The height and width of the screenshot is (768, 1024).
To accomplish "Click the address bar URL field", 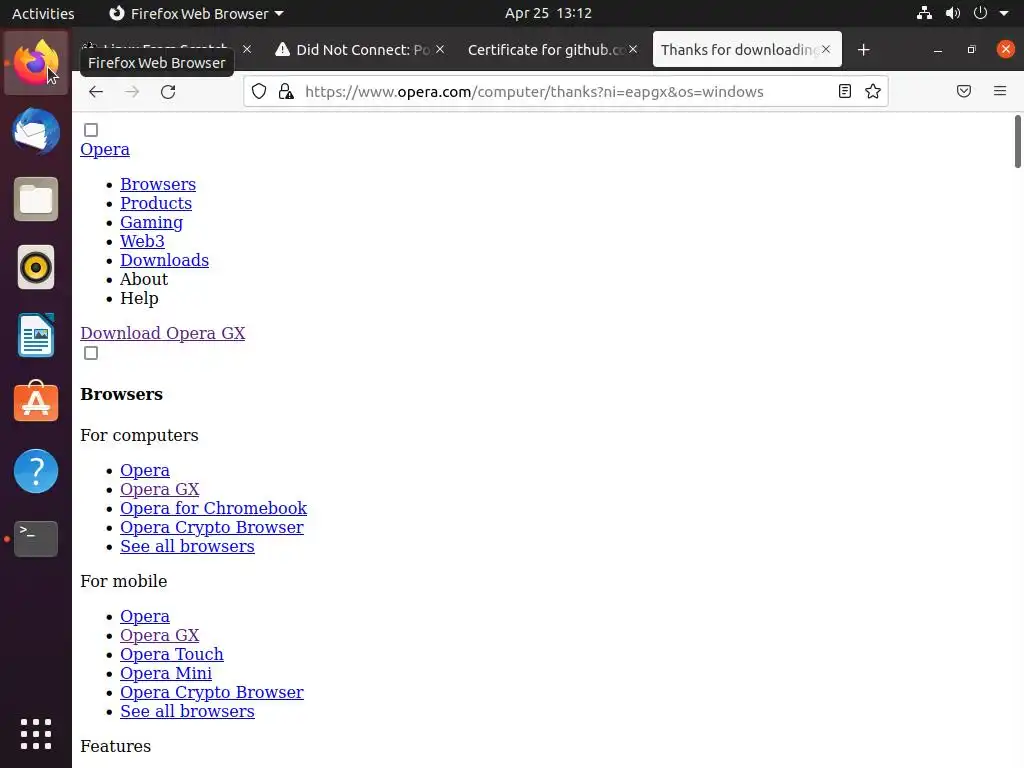I will tap(566, 91).
